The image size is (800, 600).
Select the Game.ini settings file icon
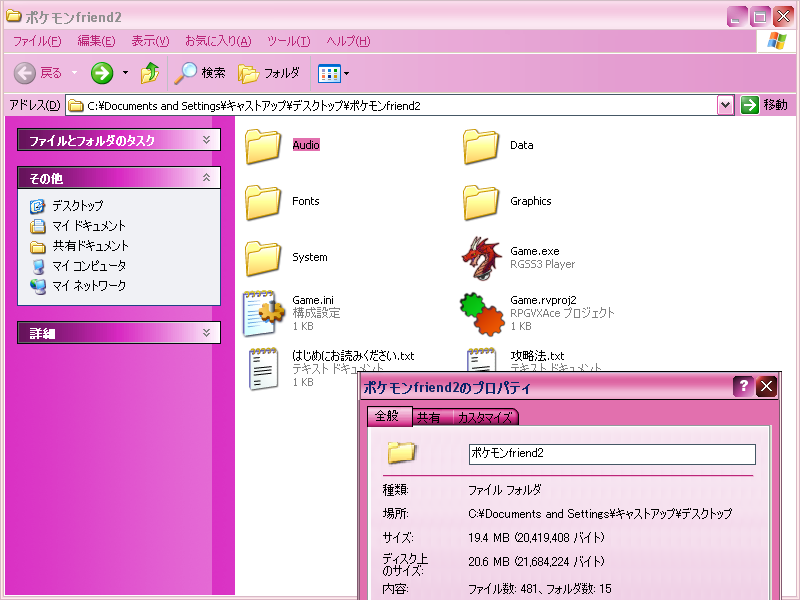[x=263, y=313]
